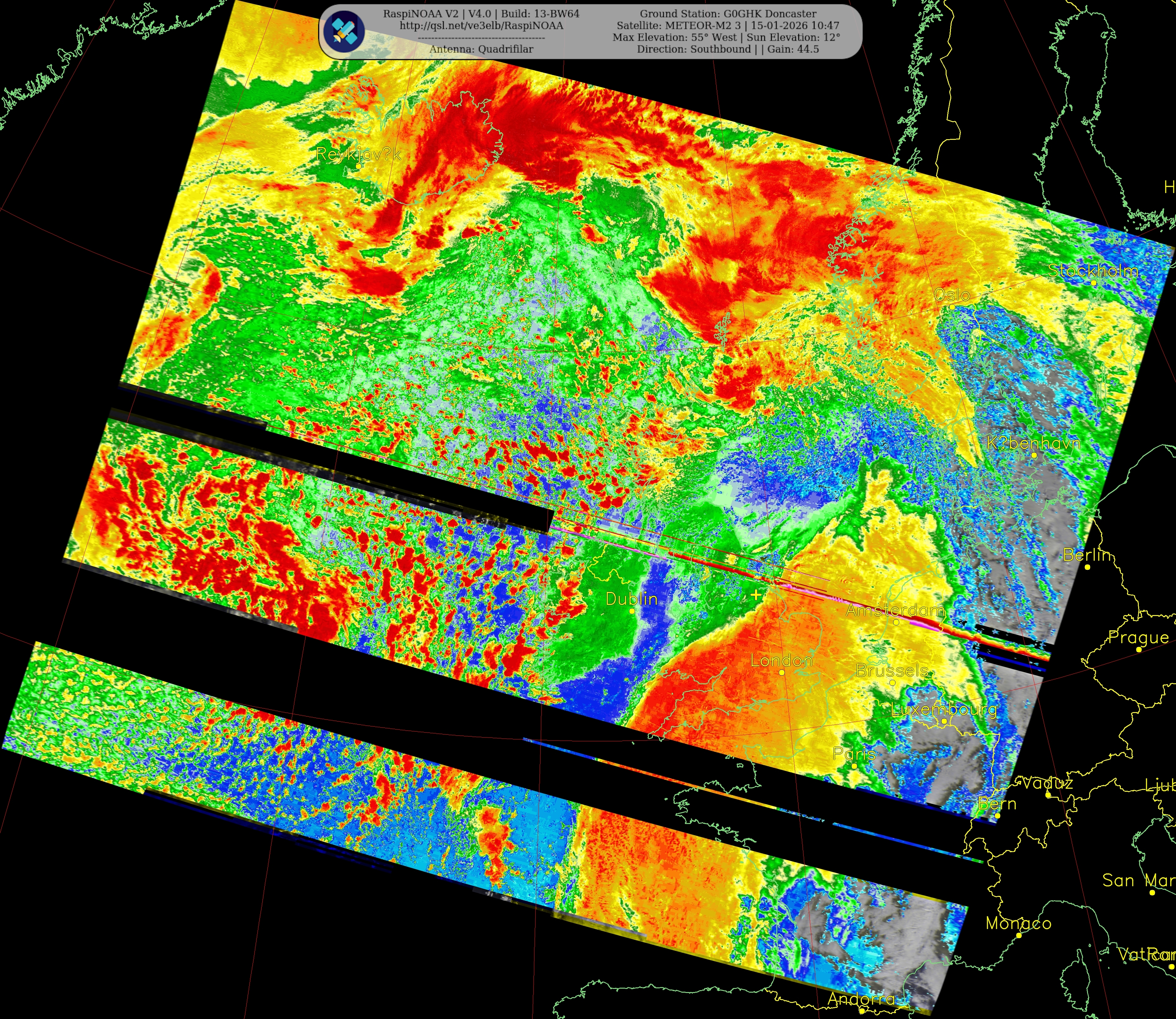Viewport: 1176px width, 1019px height.
Task: Click the Prague city label
Action: pyautogui.click(x=1138, y=637)
